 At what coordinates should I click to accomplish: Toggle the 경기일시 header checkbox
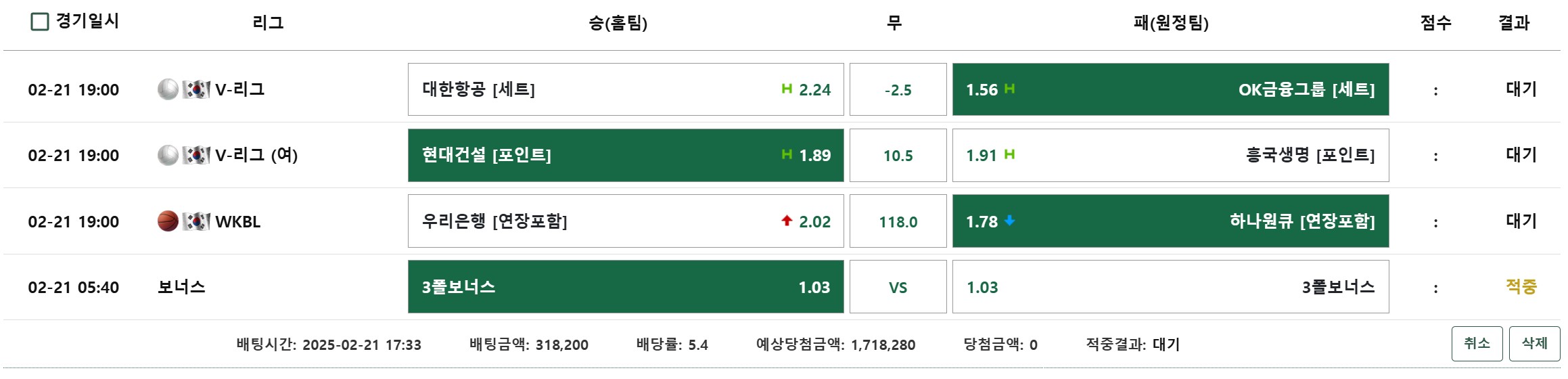[40, 22]
